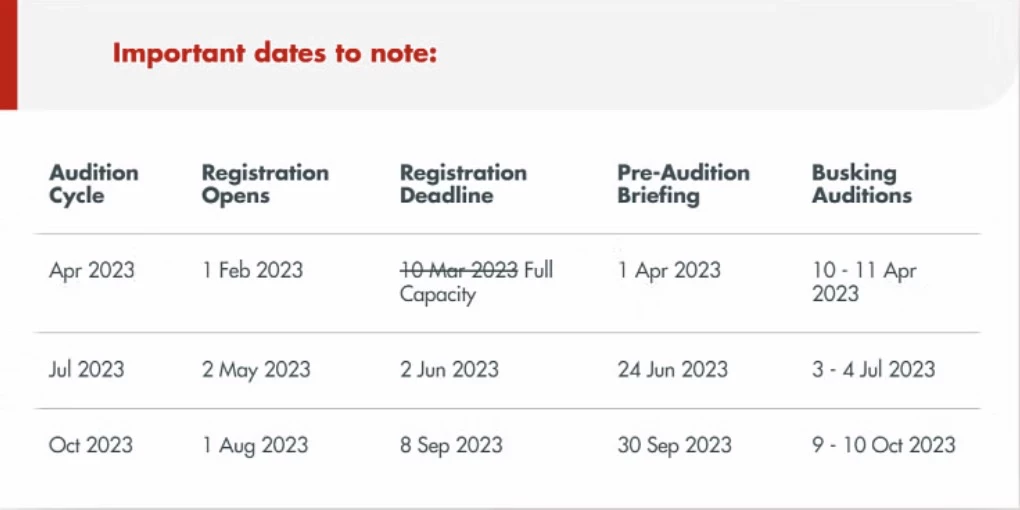This screenshot has height=510, width=1020.
Task: Click the Apr 2023 audition cycle cell
Action: (92, 270)
